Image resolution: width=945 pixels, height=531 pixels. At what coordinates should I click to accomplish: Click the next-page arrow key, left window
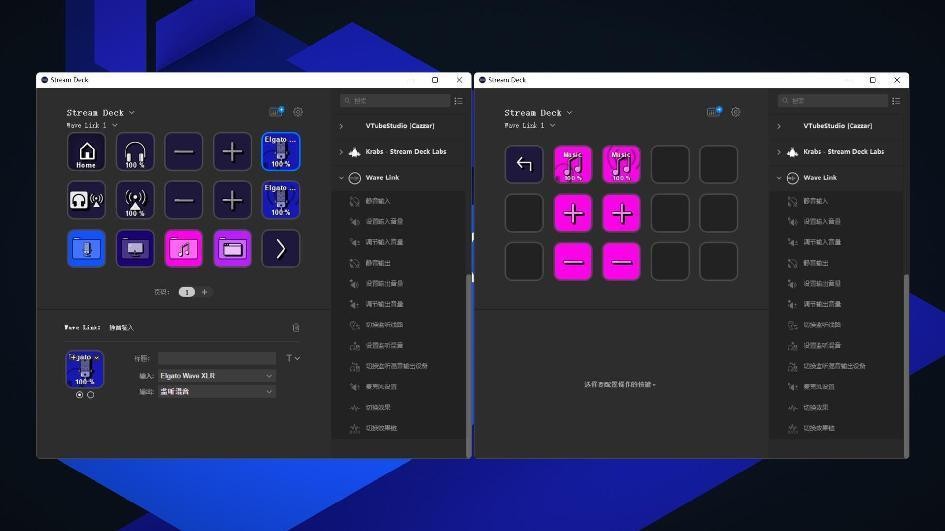(281, 248)
